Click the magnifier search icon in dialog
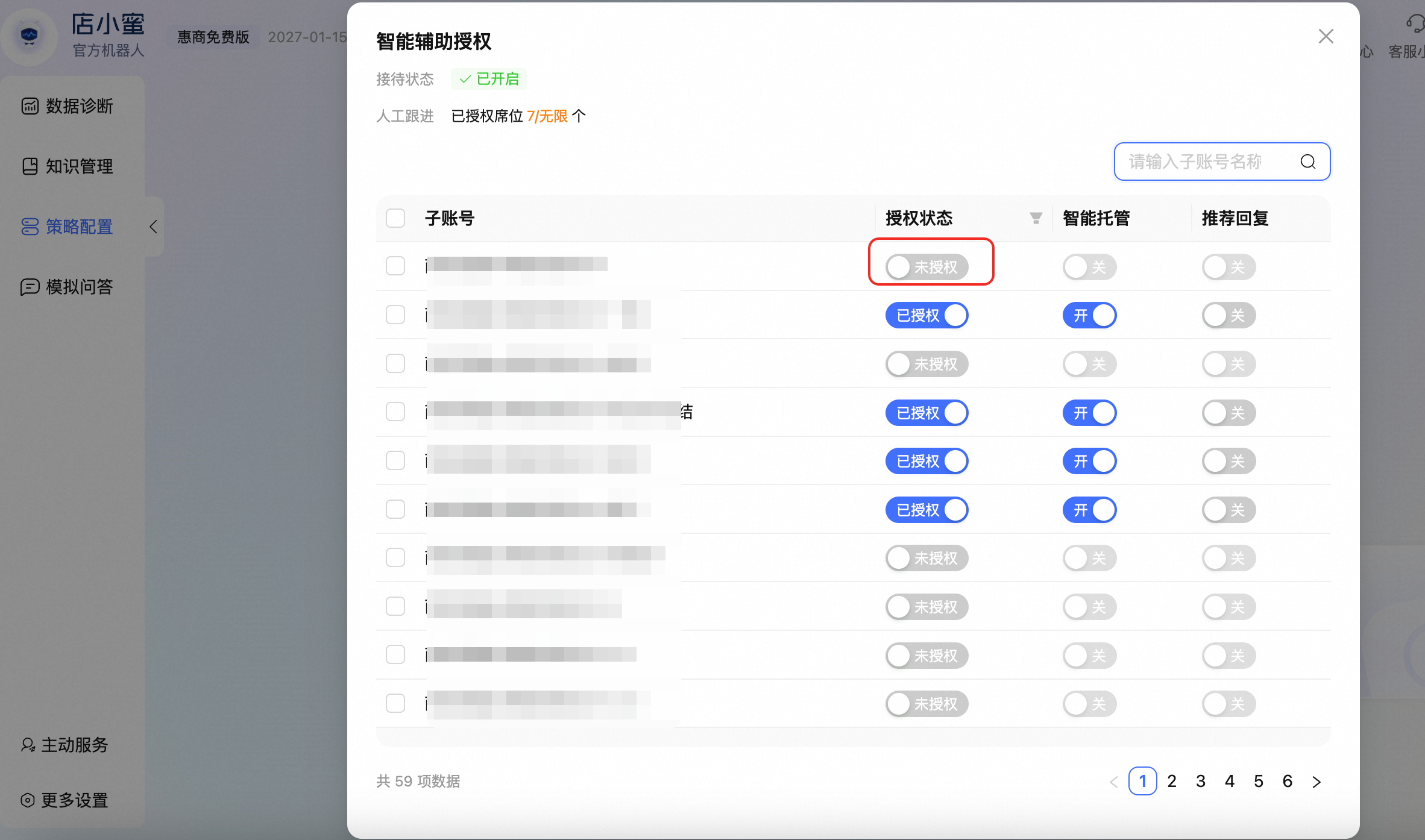 (1307, 161)
